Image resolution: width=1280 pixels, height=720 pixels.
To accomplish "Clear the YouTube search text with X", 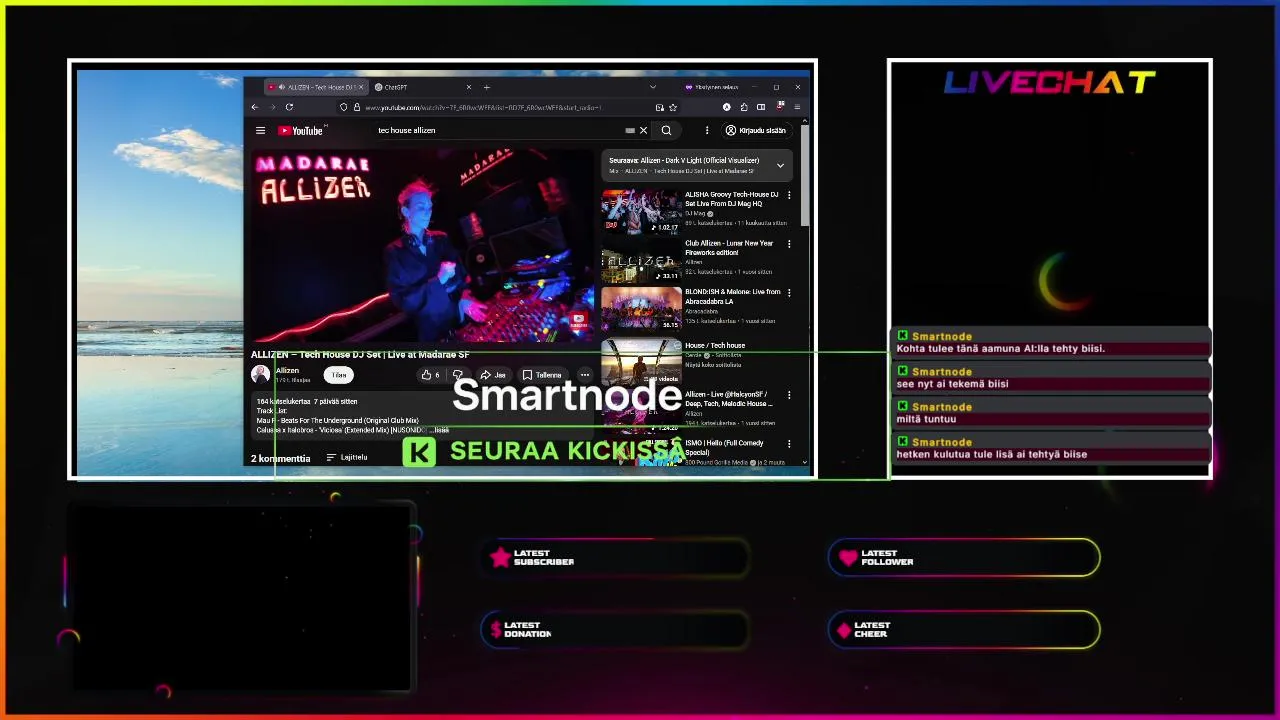I will point(643,130).
